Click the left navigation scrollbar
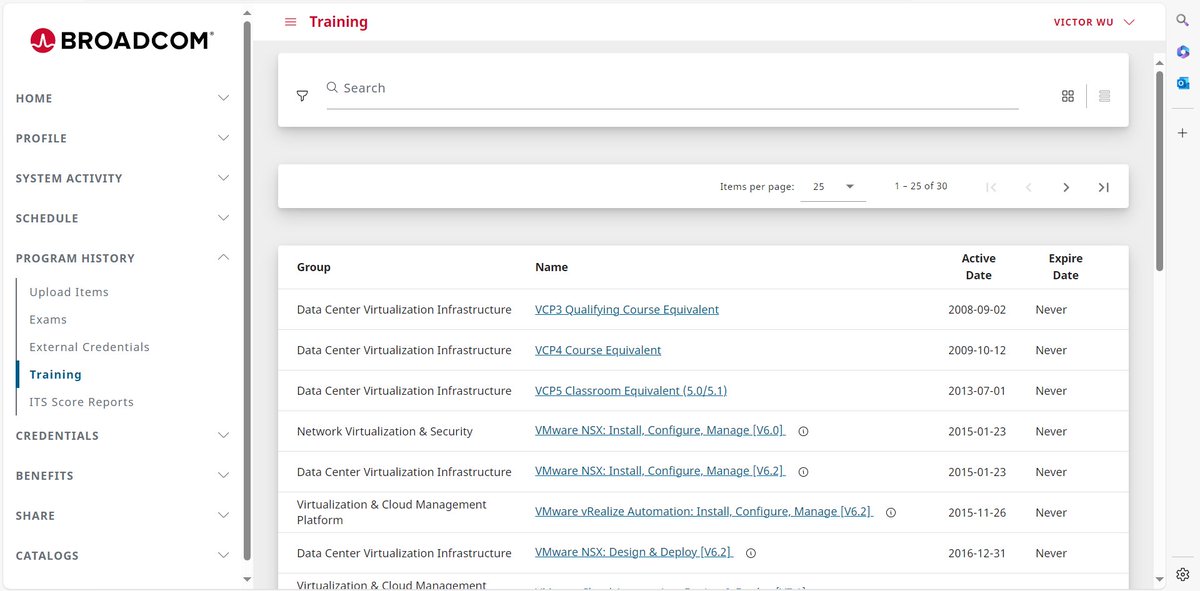 pos(247,290)
